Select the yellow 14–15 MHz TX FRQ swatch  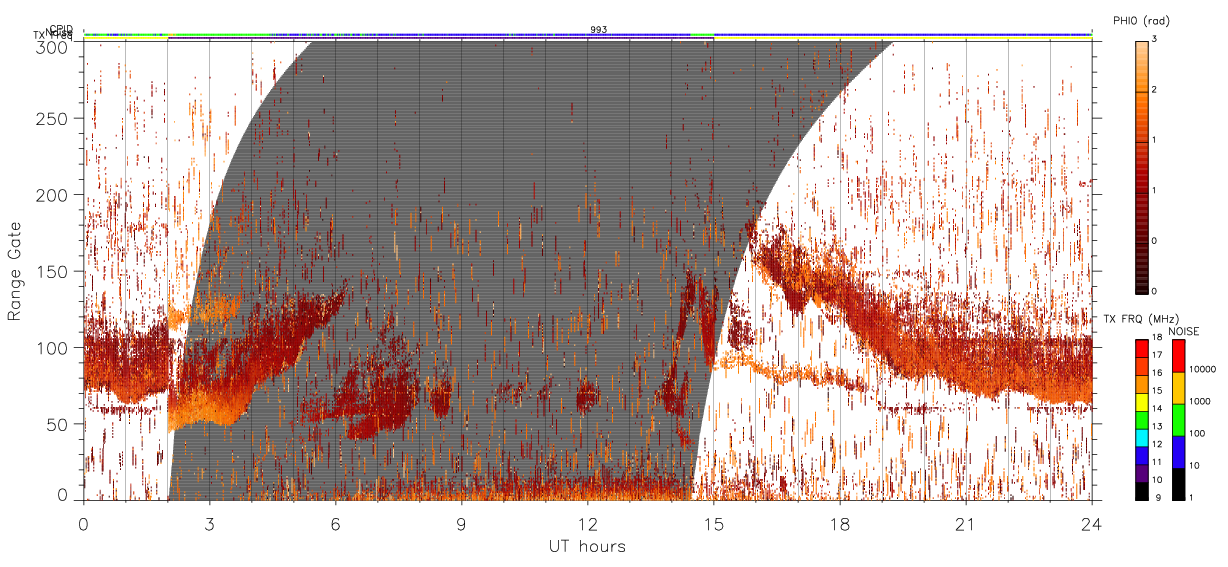click(1142, 402)
